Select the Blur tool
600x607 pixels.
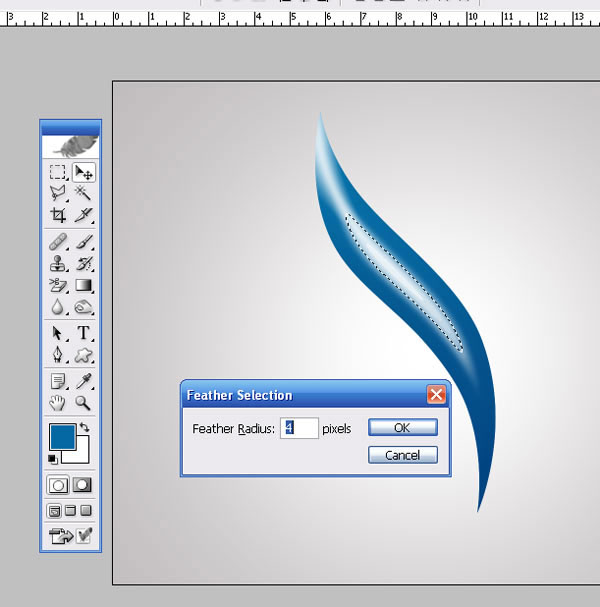(58, 307)
